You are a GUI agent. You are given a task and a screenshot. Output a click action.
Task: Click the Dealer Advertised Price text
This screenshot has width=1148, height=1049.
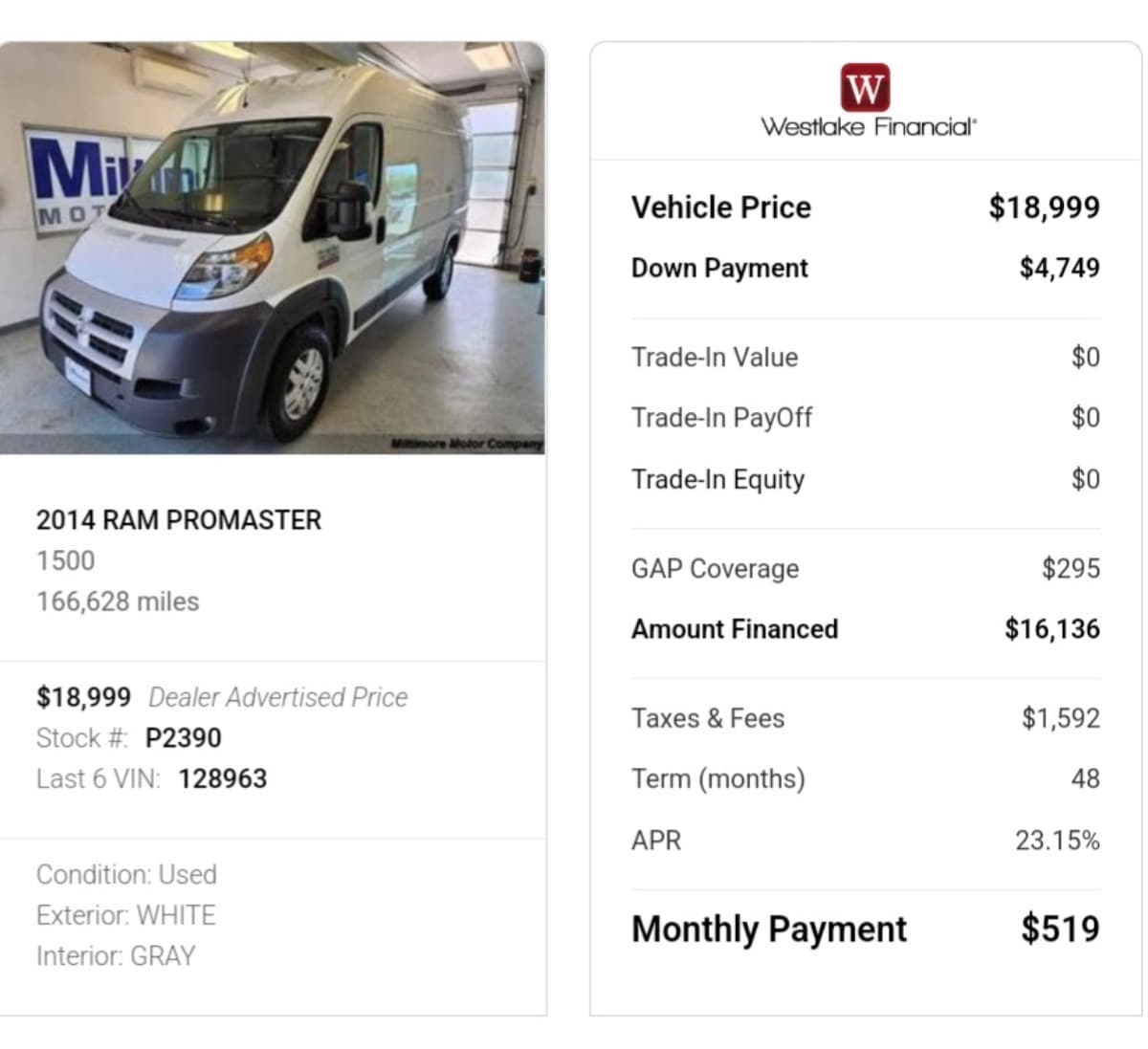pyautogui.click(x=277, y=697)
